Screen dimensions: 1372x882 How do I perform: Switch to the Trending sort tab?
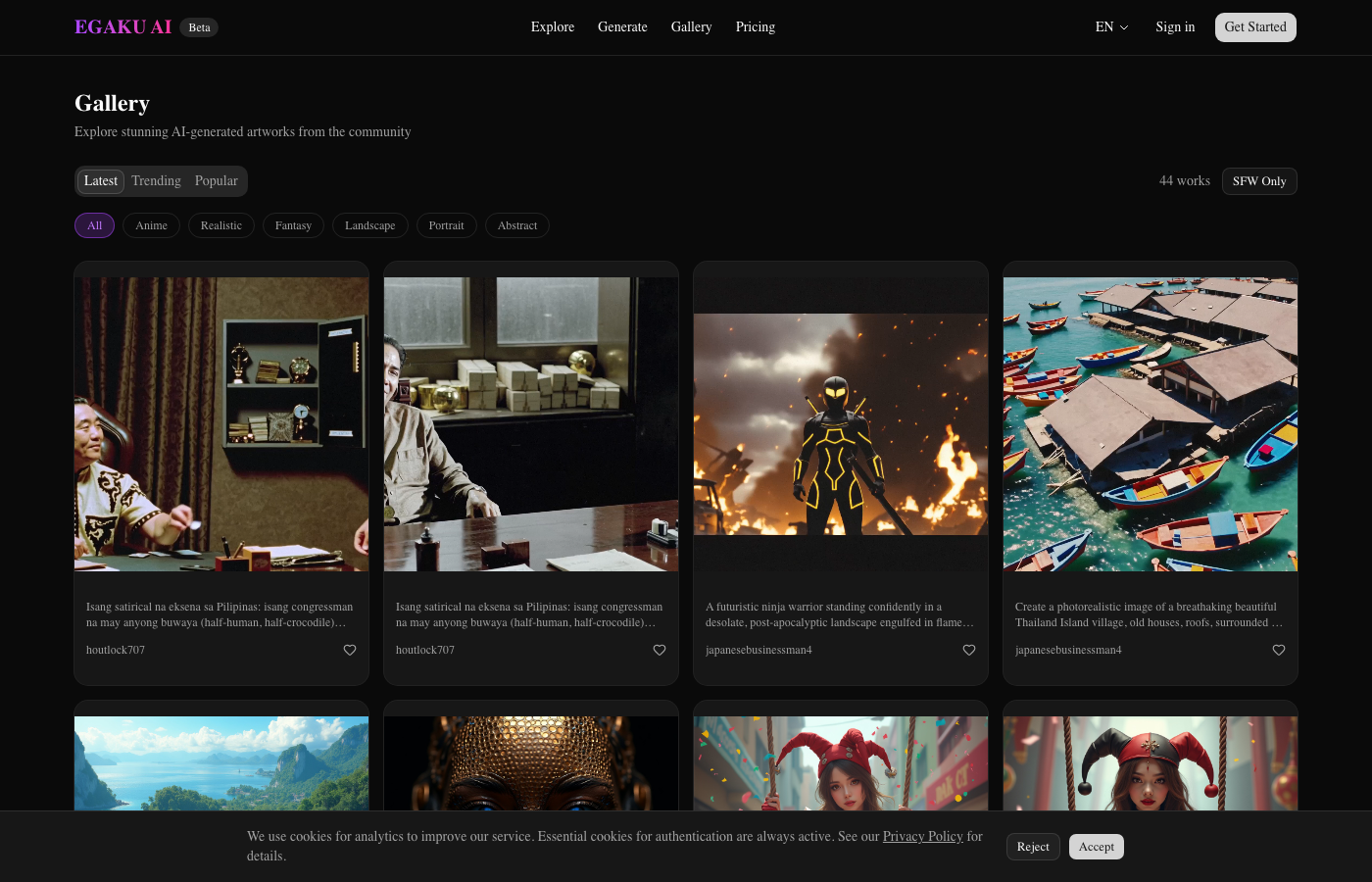(156, 181)
